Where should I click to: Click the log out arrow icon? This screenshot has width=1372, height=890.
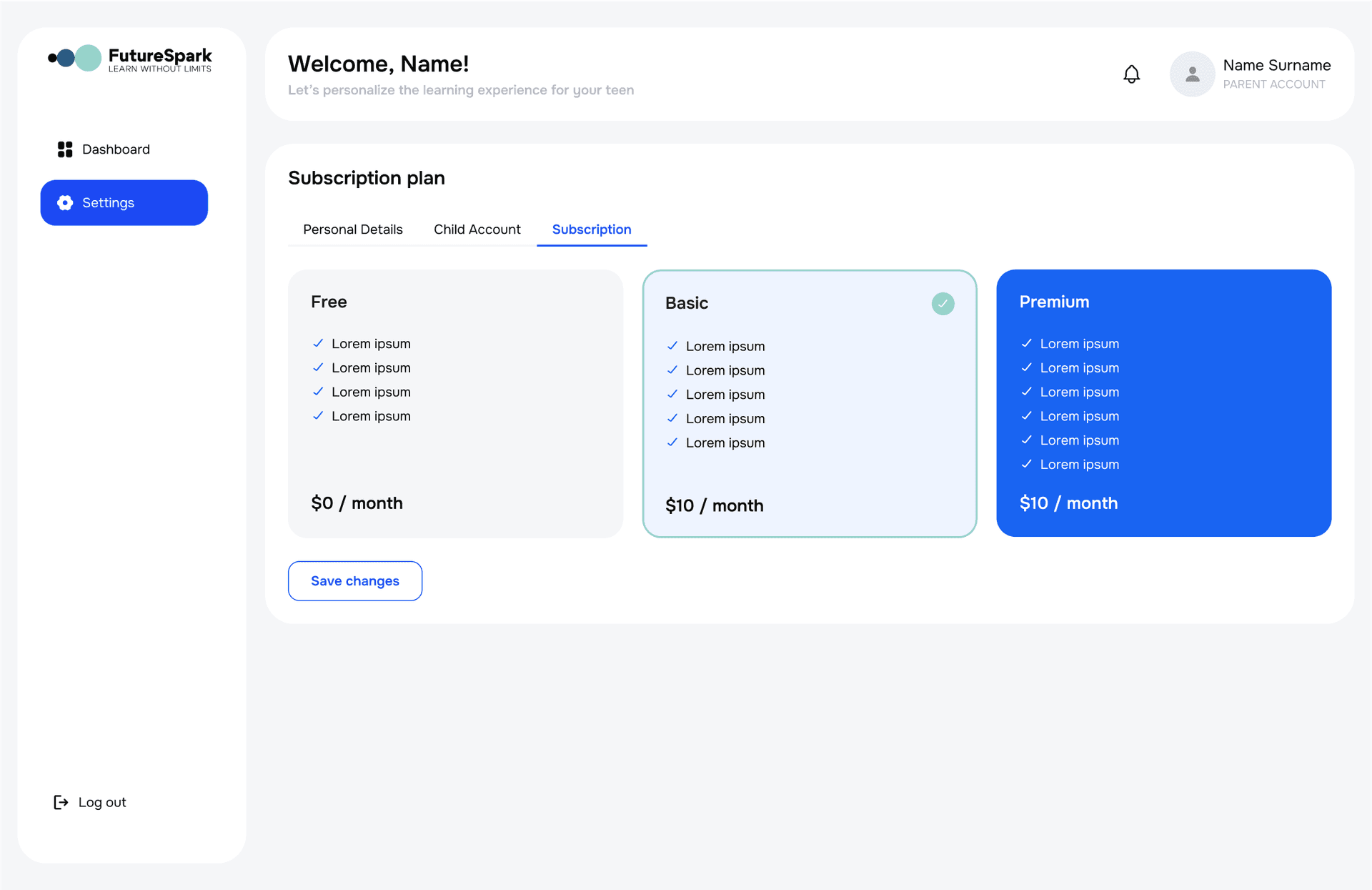60,801
